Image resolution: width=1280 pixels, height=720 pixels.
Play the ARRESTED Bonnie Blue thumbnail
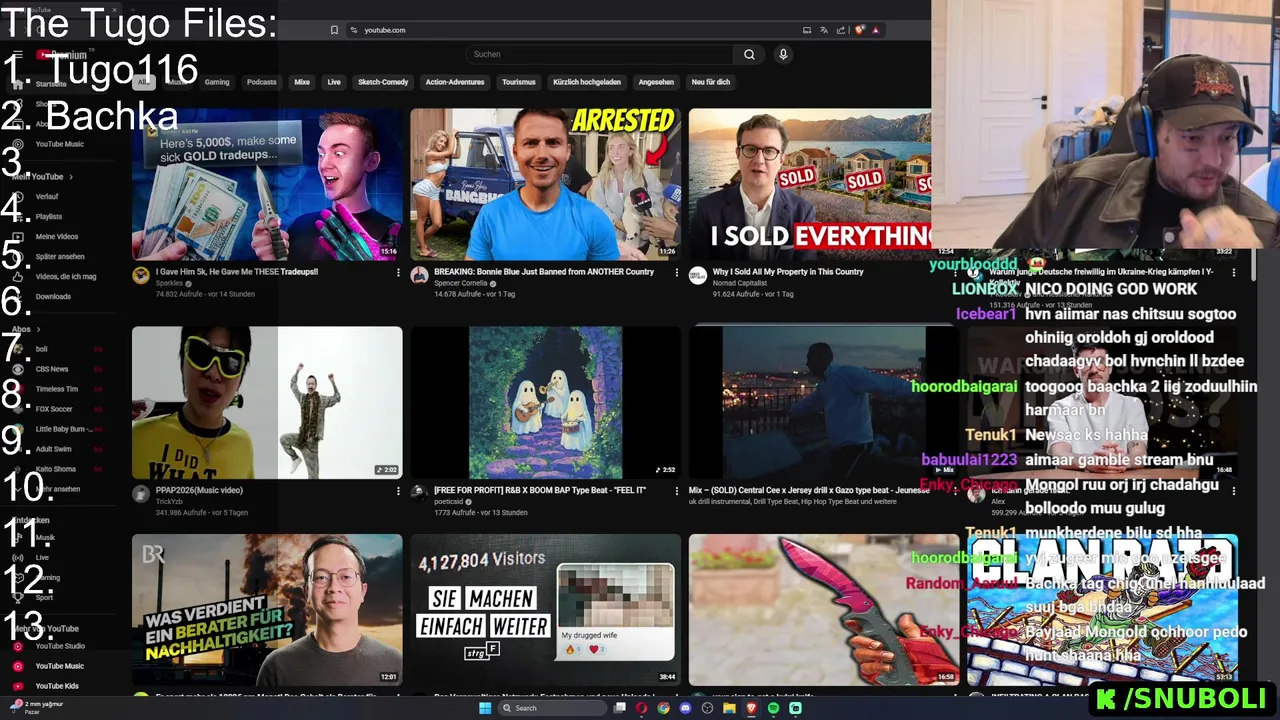tap(545, 185)
